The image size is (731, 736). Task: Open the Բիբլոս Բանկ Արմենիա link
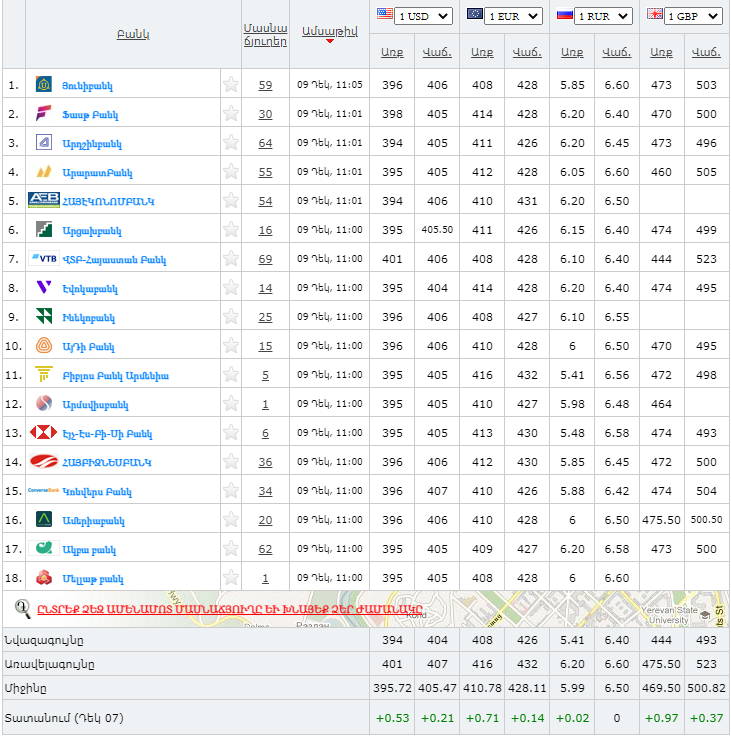point(115,376)
